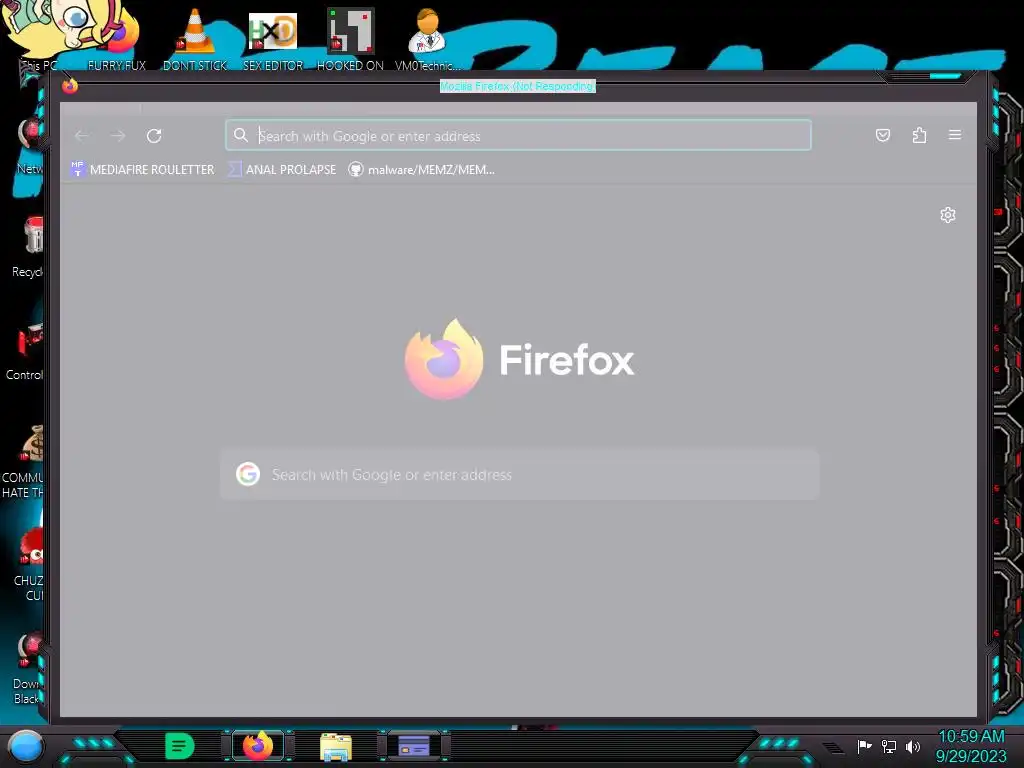Open the HxD SEX EDITOR desktop icon
Viewport: 1024px width, 768px height.
point(273,39)
